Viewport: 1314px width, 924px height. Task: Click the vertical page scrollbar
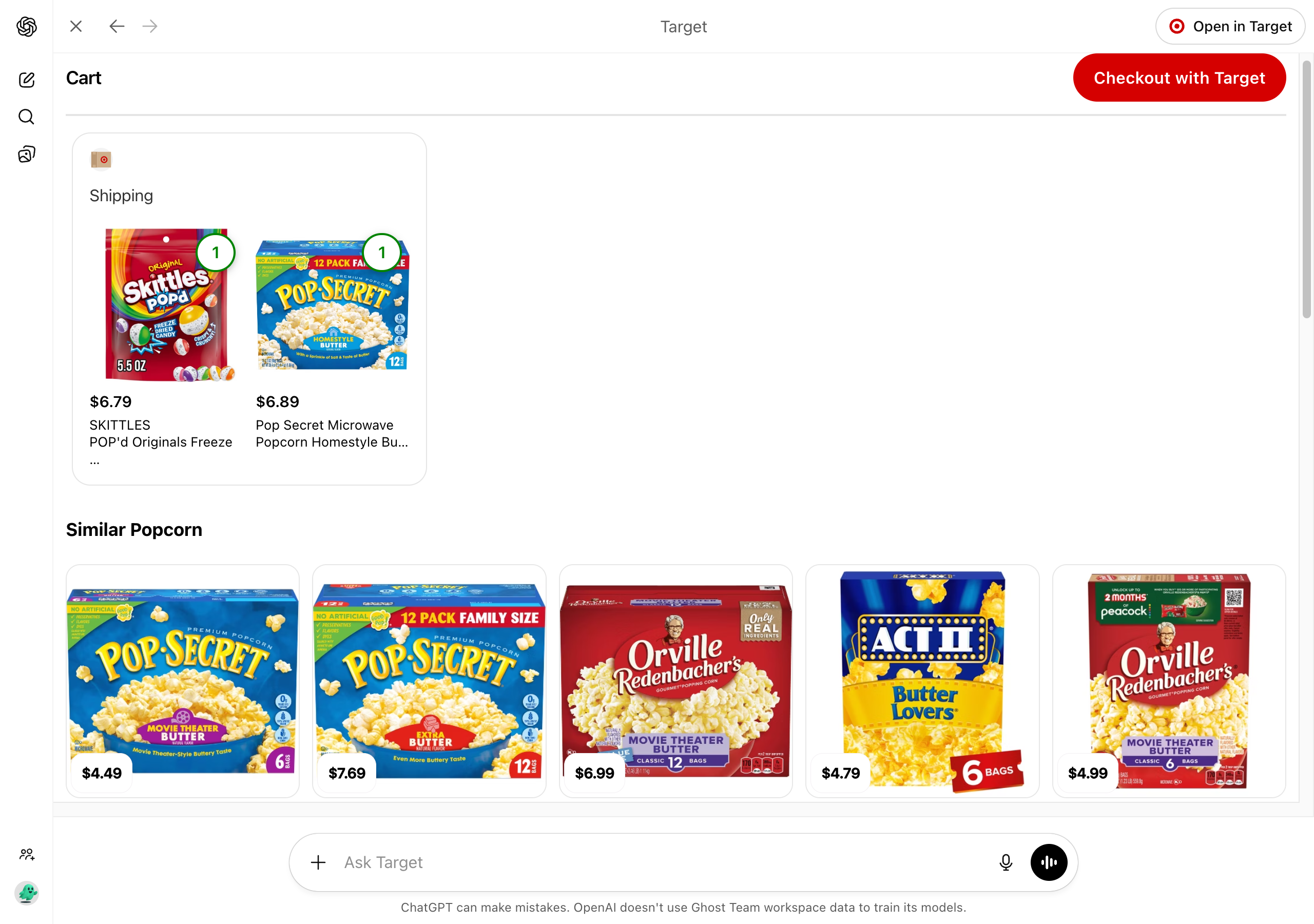tap(1307, 189)
